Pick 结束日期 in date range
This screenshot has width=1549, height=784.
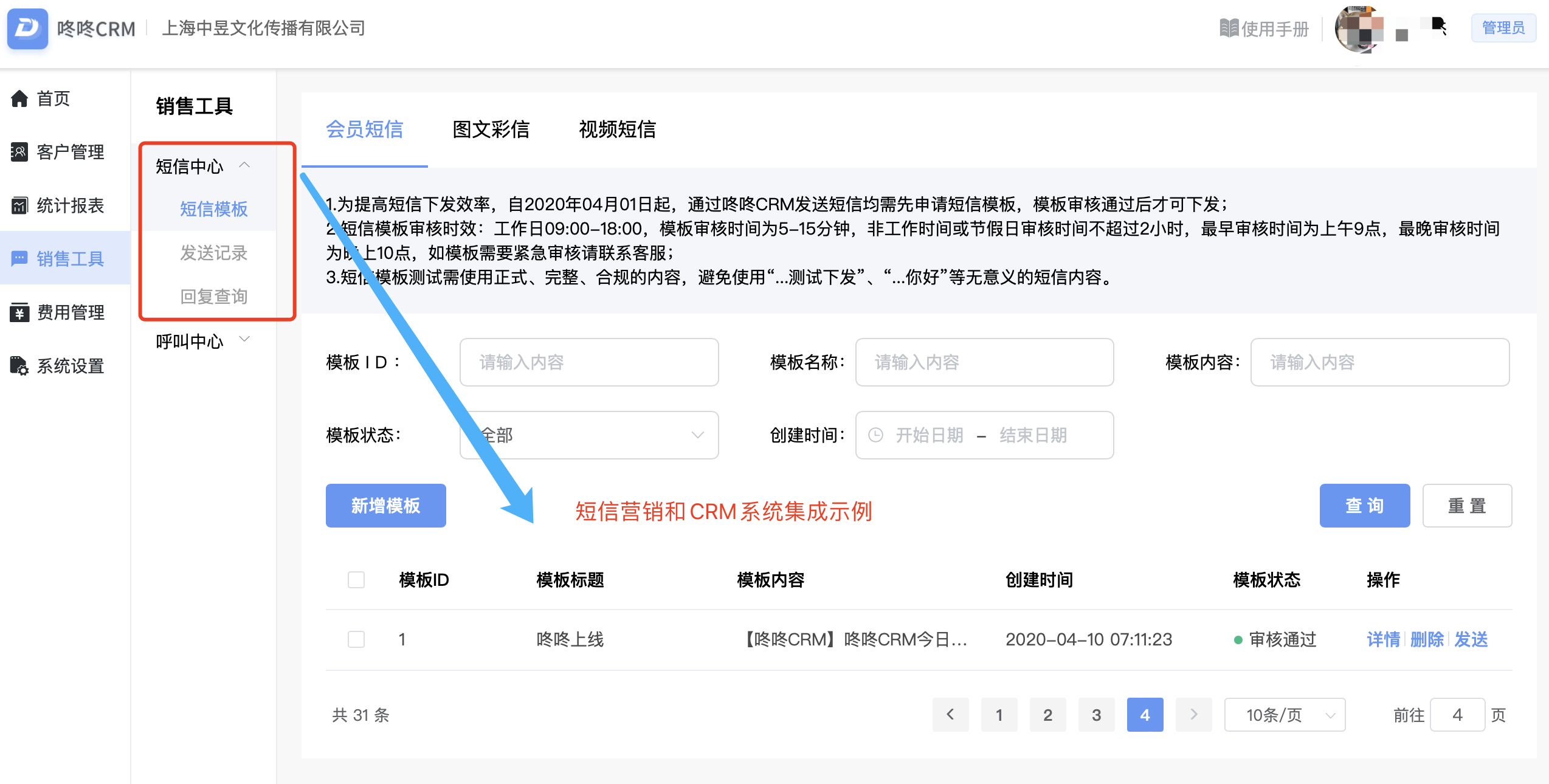(1033, 435)
